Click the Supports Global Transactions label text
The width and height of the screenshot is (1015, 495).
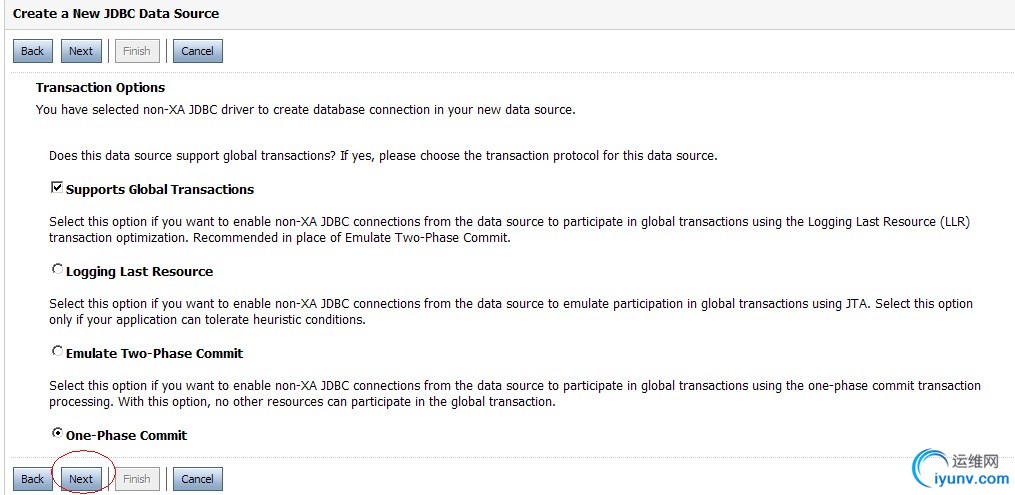160,190
